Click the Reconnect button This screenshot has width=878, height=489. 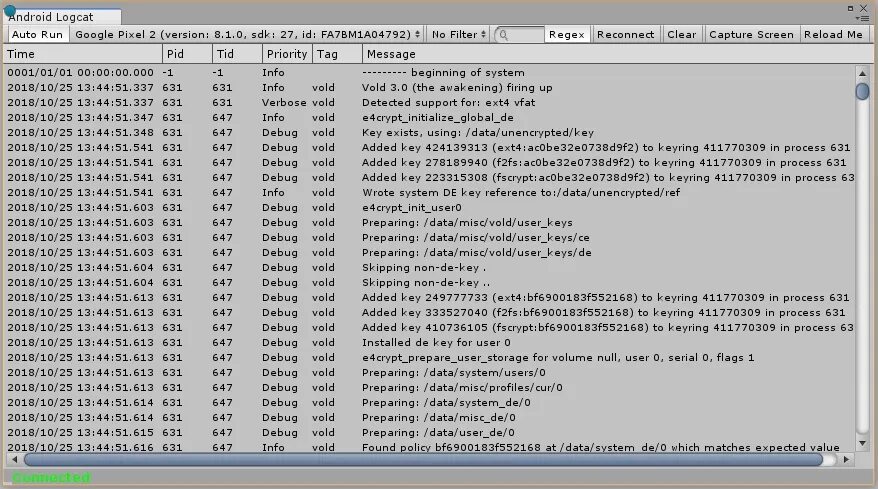coord(625,35)
